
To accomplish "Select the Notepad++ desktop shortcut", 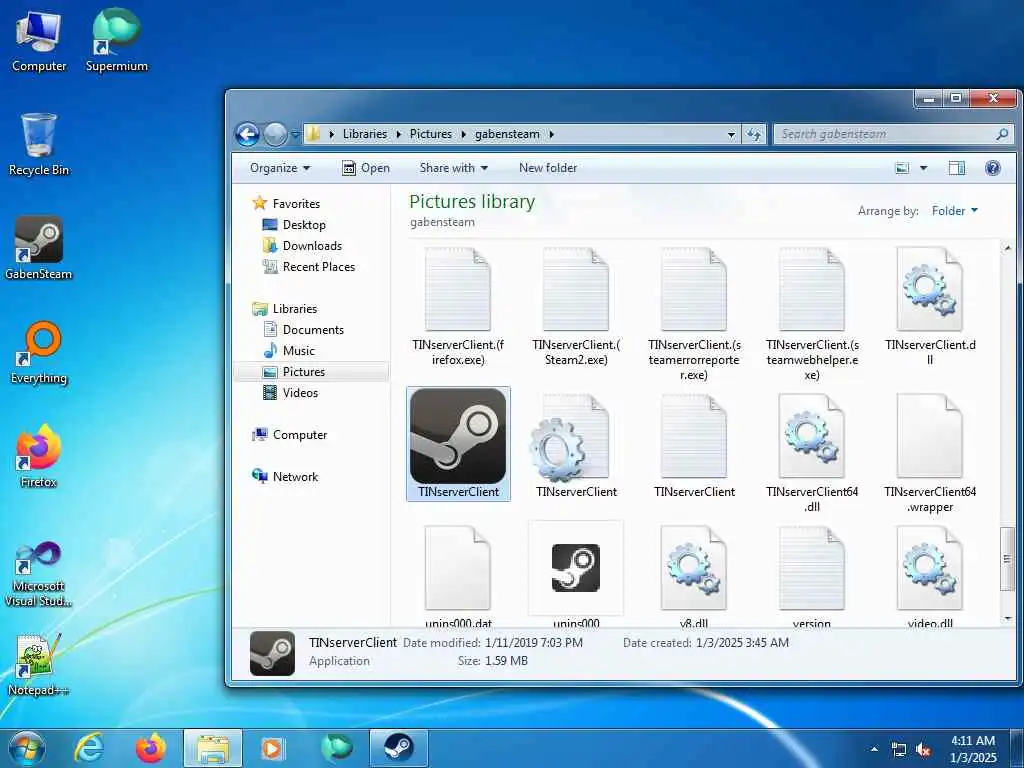I will (x=39, y=665).
